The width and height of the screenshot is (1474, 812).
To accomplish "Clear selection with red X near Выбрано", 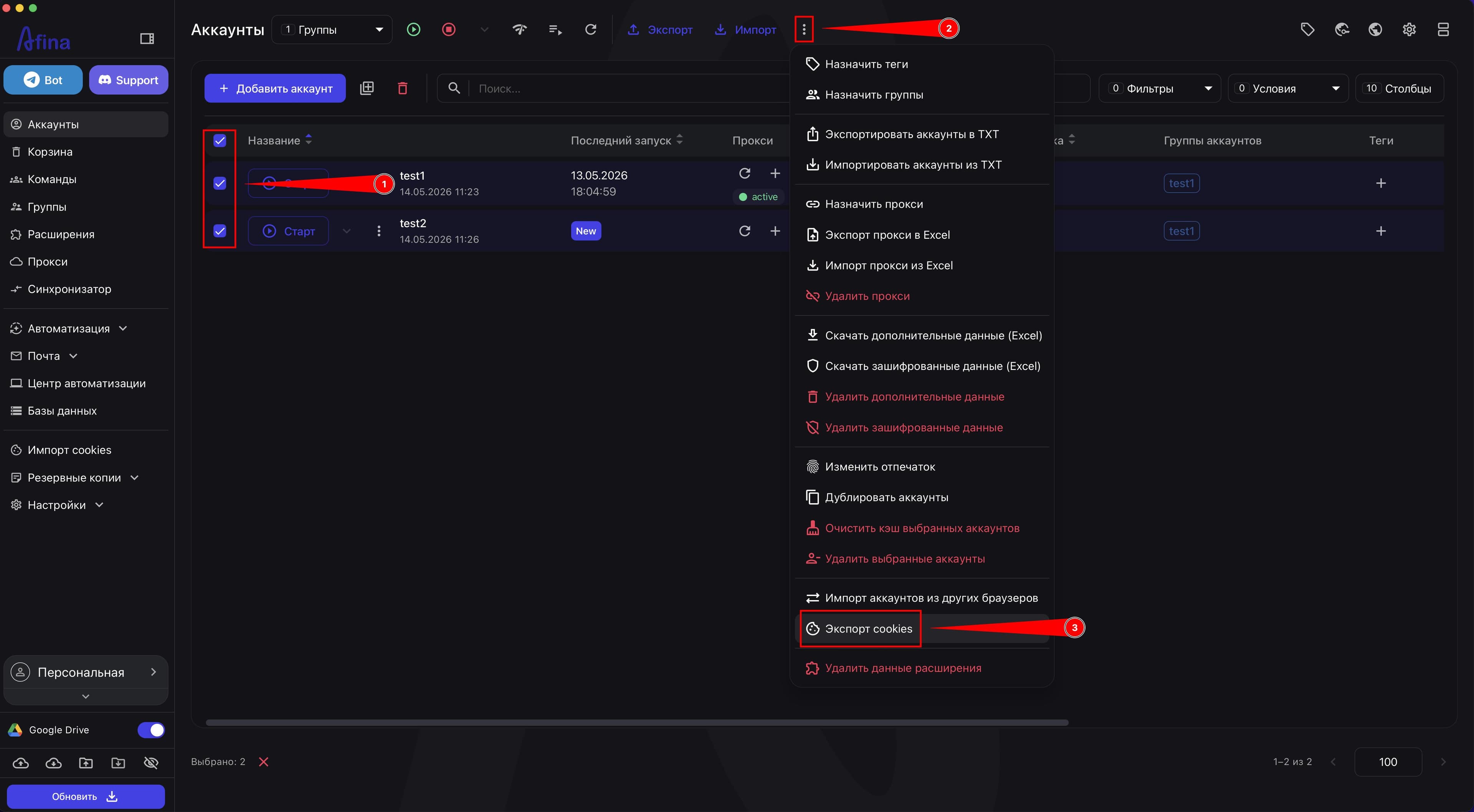I will [x=263, y=762].
